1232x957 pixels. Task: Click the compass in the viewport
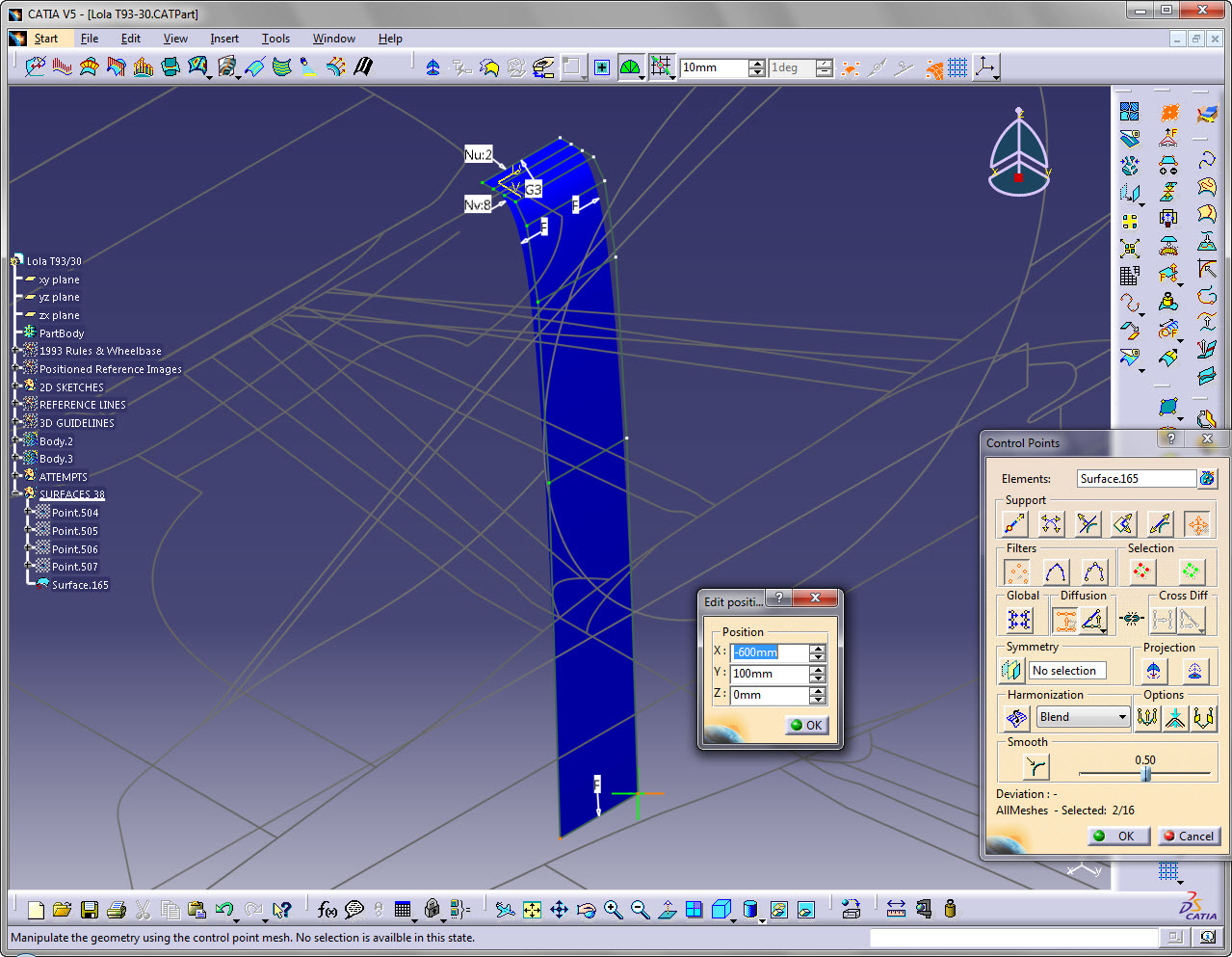pos(1019,152)
